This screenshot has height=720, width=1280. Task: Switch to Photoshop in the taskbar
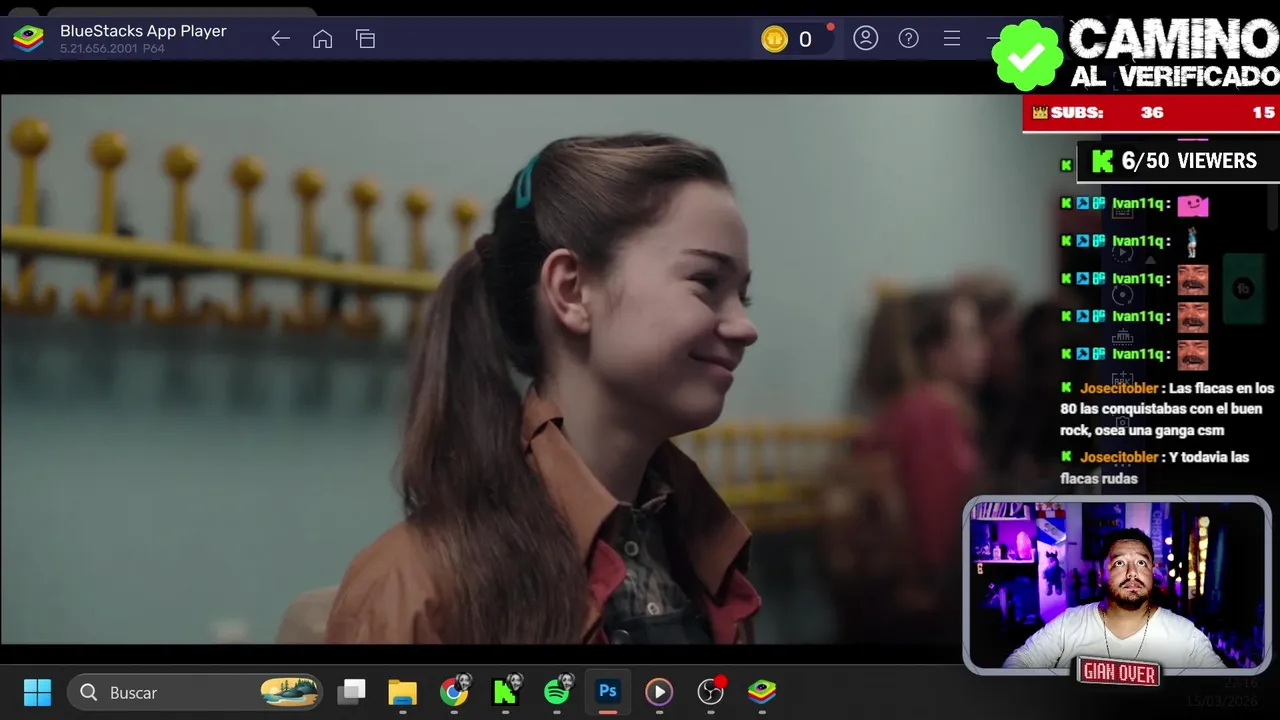point(607,691)
